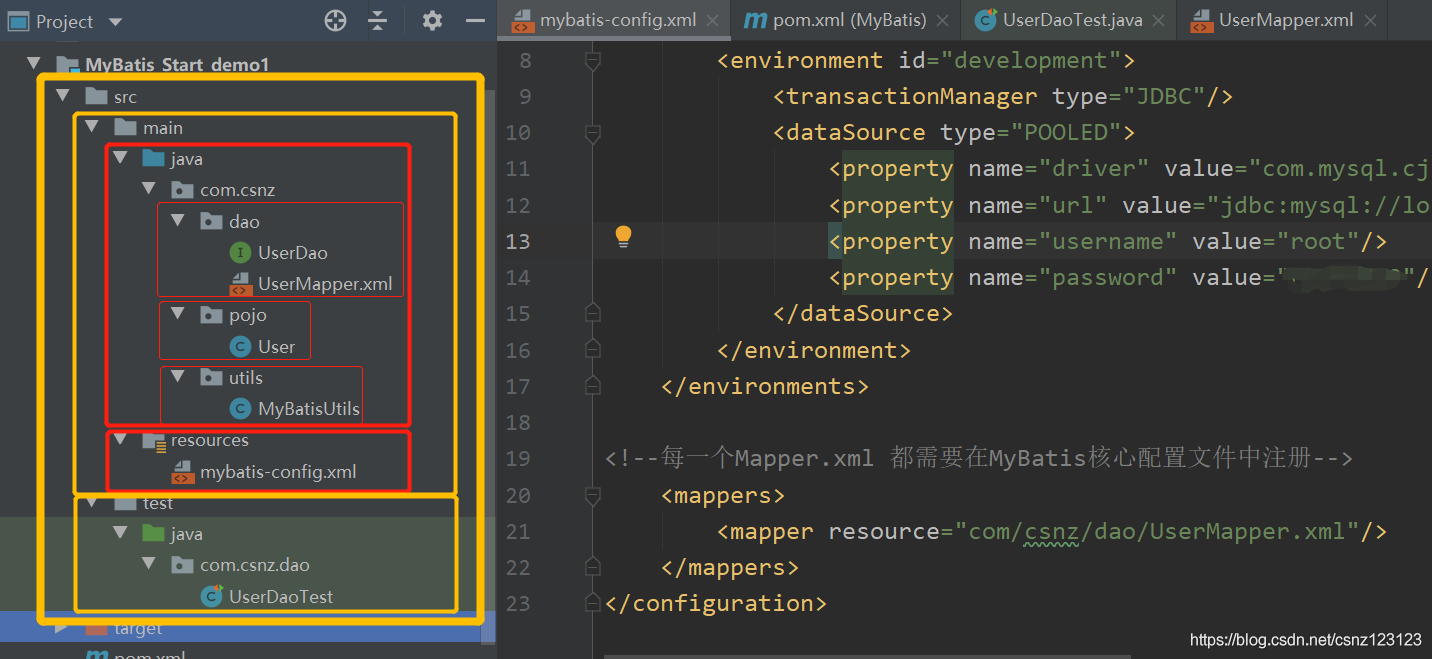Image resolution: width=1432 pixels, height=659 pixels.
Task: Open MyBatisUtils in the project tree
Action: coord(309,409)
